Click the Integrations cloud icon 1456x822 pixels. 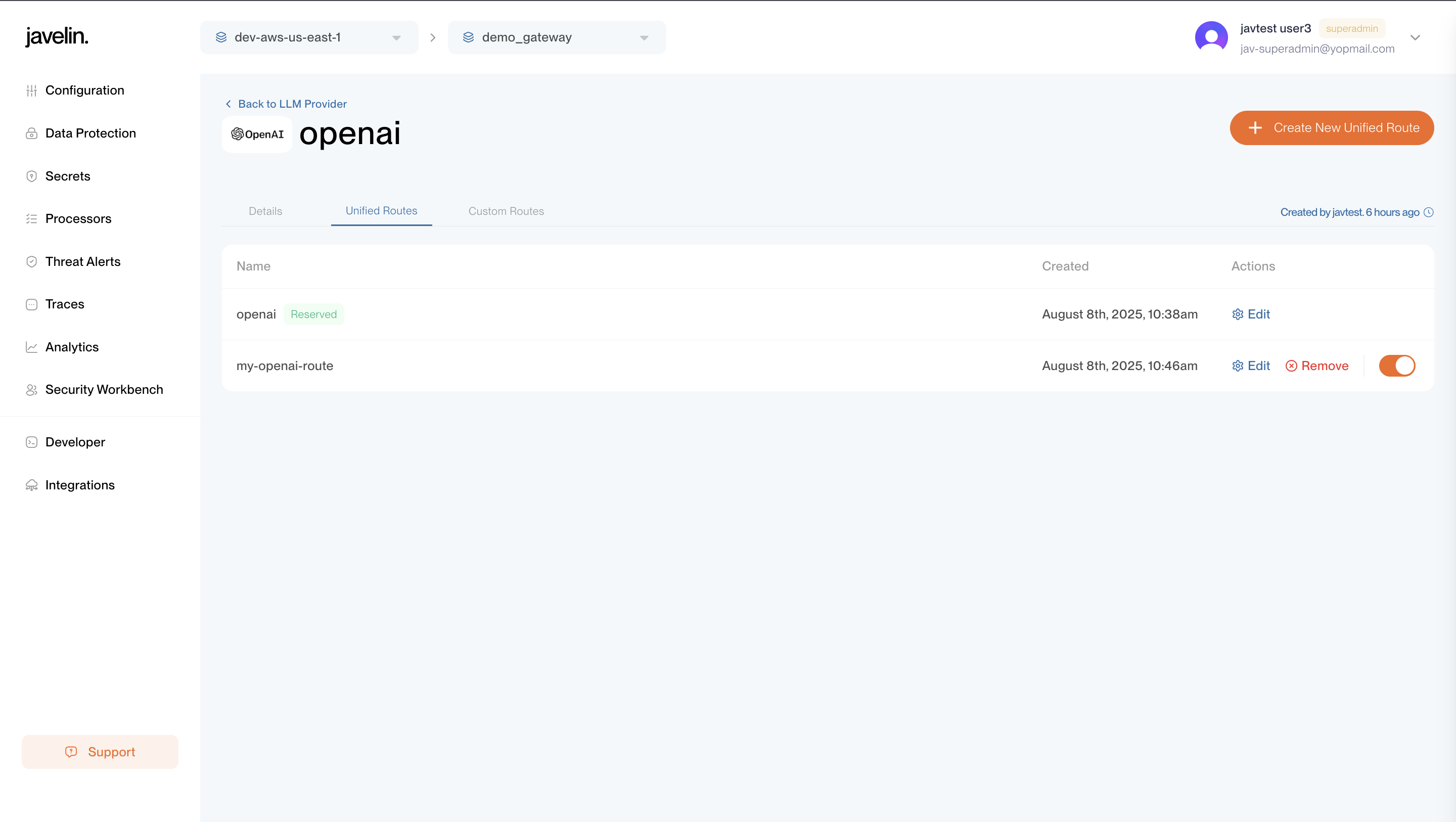tap(32, 485)
